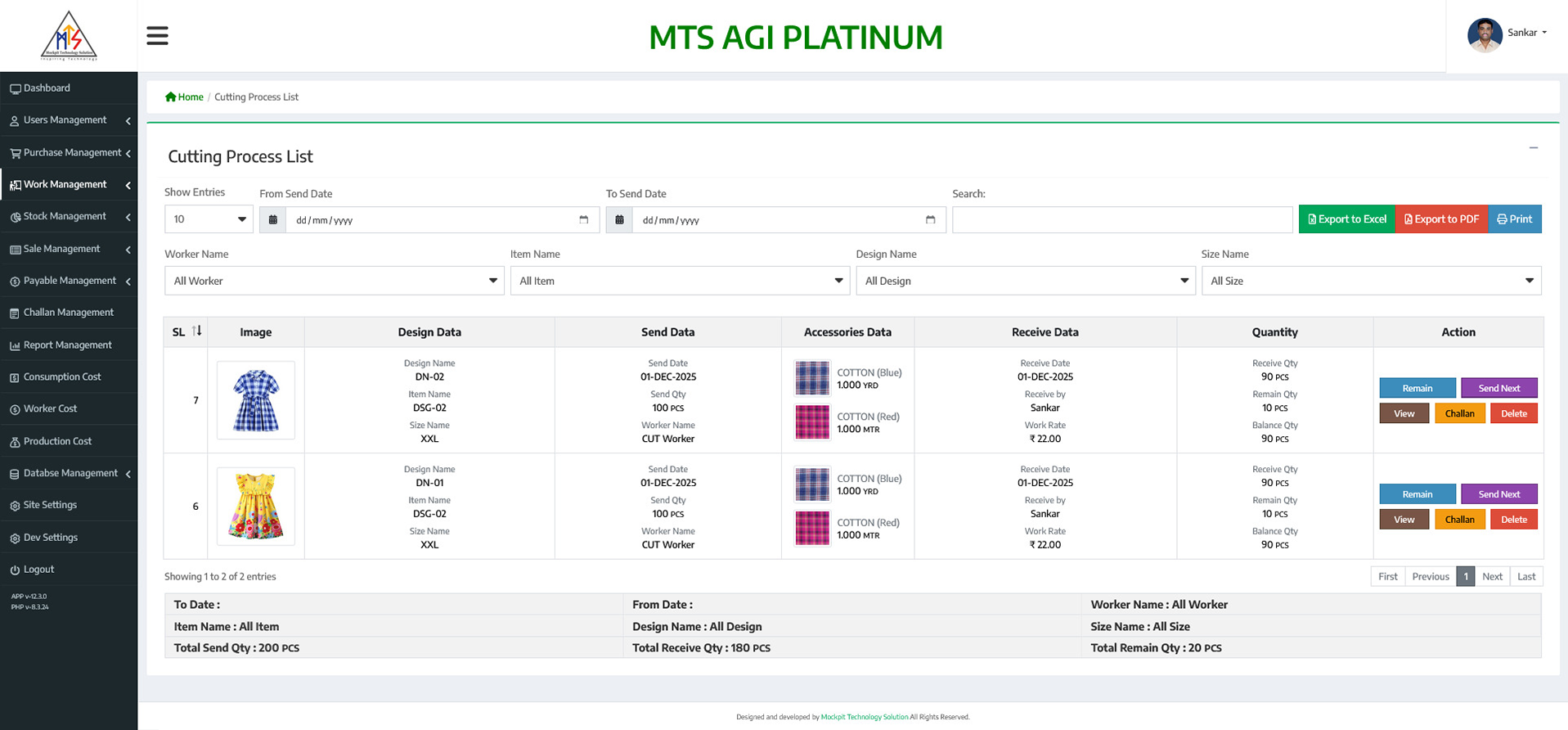Click the COTTON (Blue) swatch in row 7
The image size is (1568, 730).
pyautogui.click(x=812, y=378)
